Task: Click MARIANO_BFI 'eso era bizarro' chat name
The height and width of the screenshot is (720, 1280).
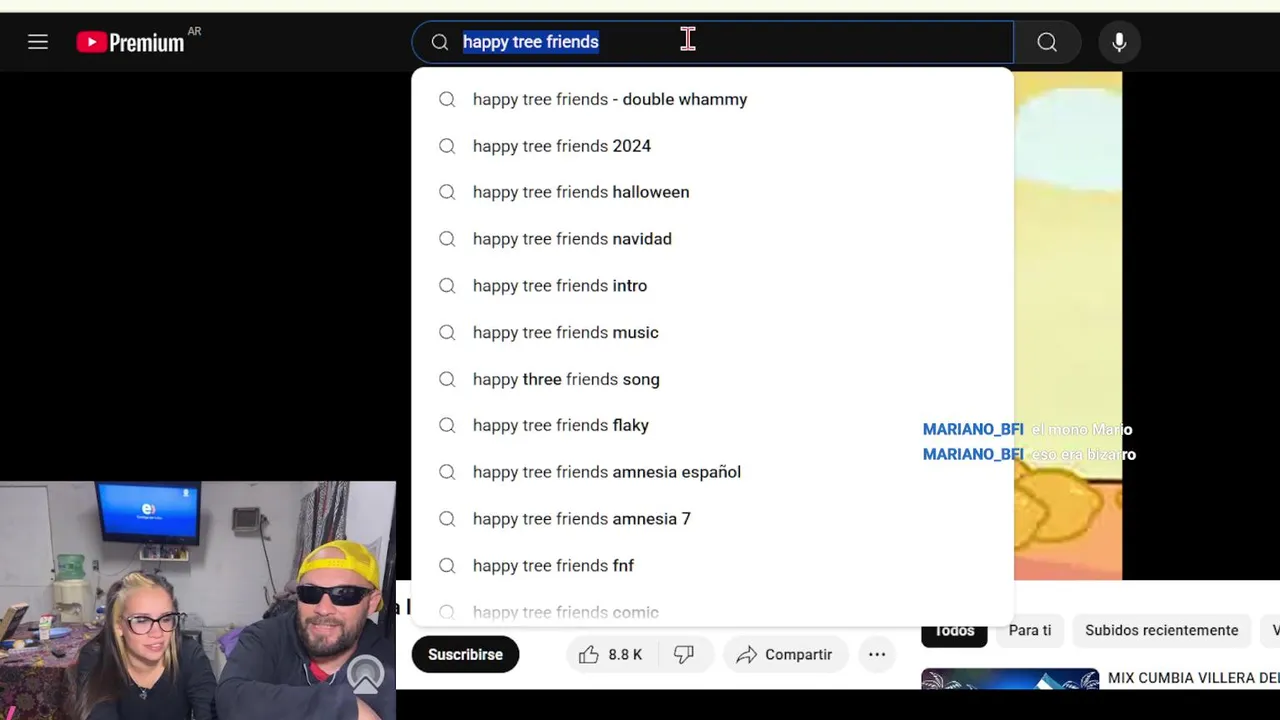Action: (973, 454)
